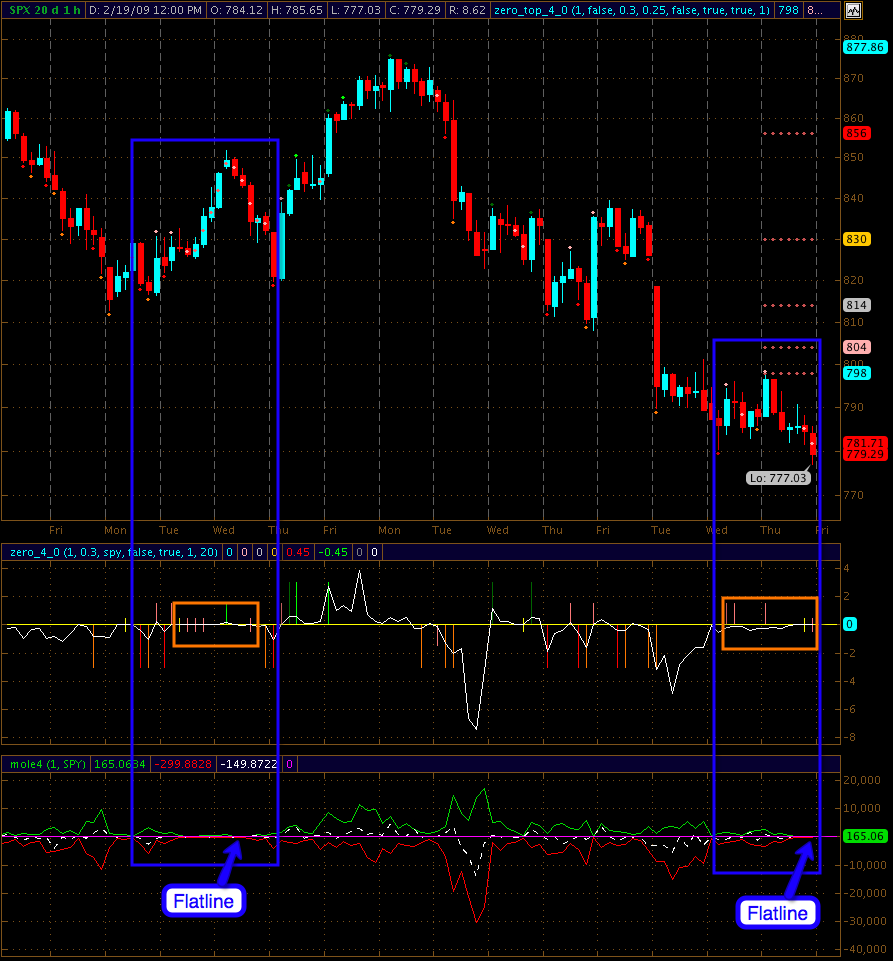
Task: Click the red 779.29 current price tag
Action: pos(863,454)
